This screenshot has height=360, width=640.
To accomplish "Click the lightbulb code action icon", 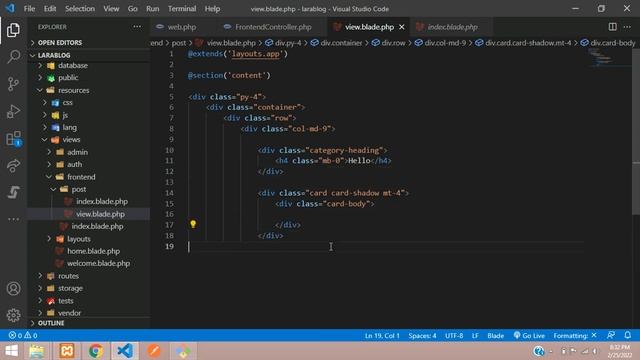I will click(x=193, y=224).
